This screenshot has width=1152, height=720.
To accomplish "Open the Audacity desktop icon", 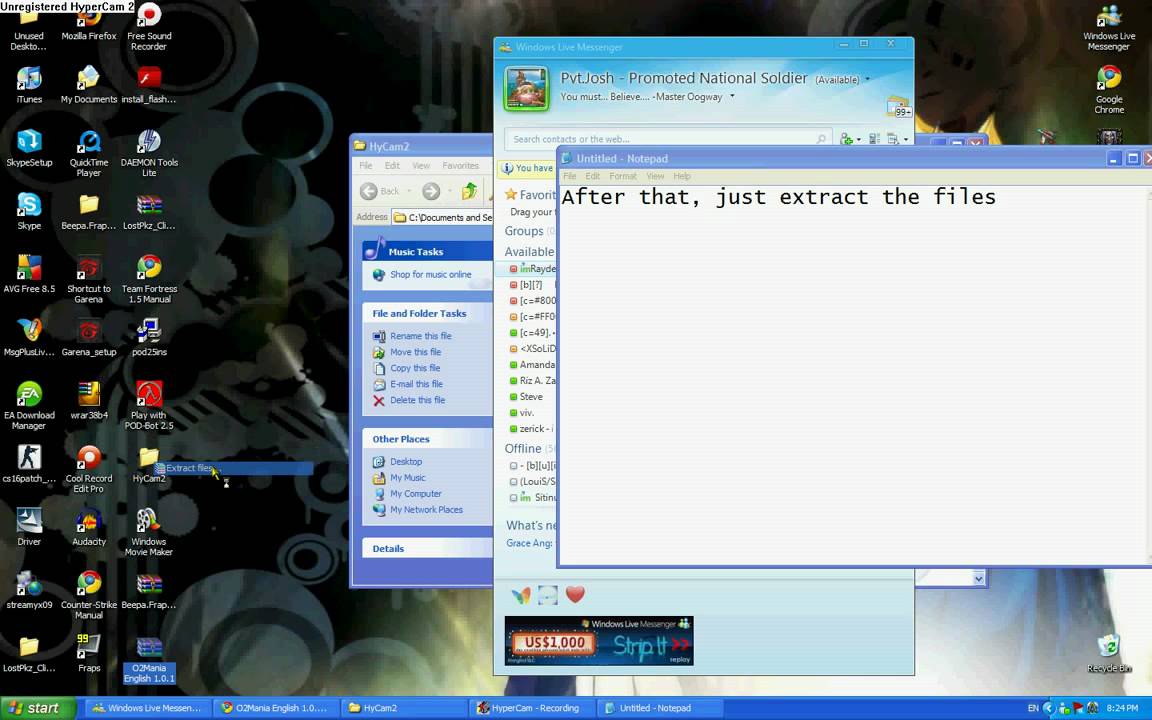I will tap(89, 527).
